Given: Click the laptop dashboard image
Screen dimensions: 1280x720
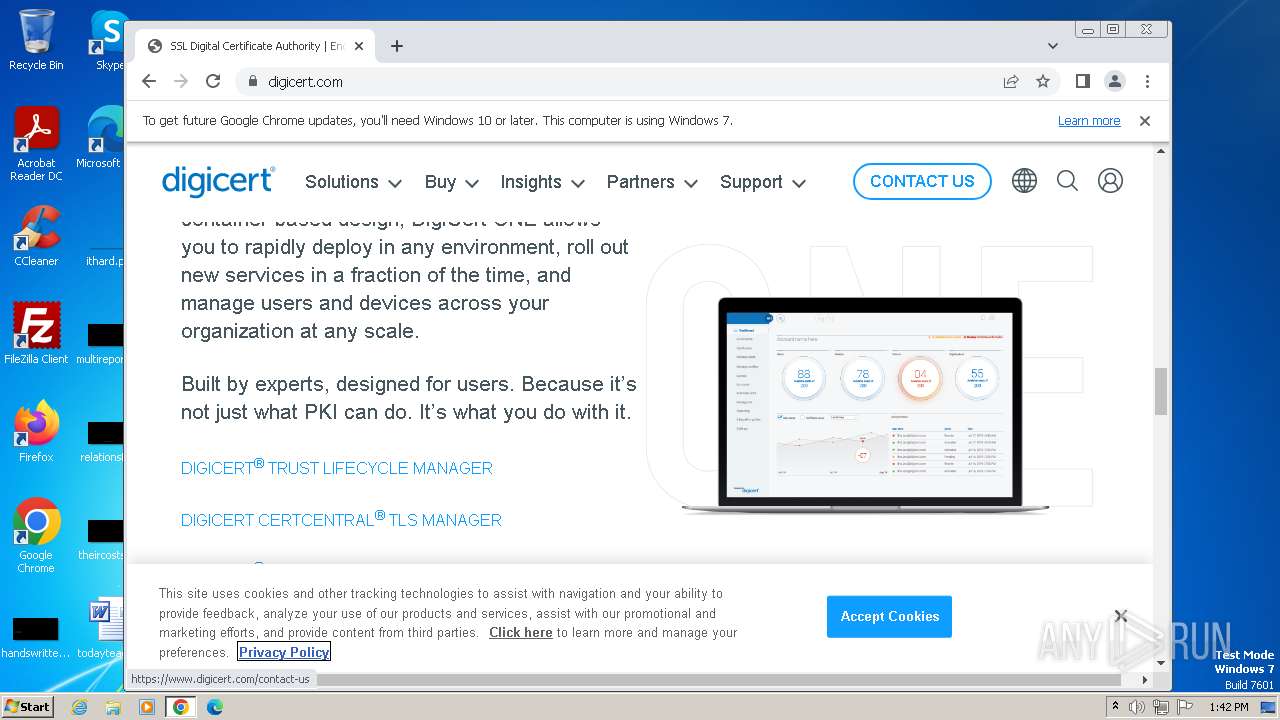Looking at the screenshot, I should click(x=865, y=405).
